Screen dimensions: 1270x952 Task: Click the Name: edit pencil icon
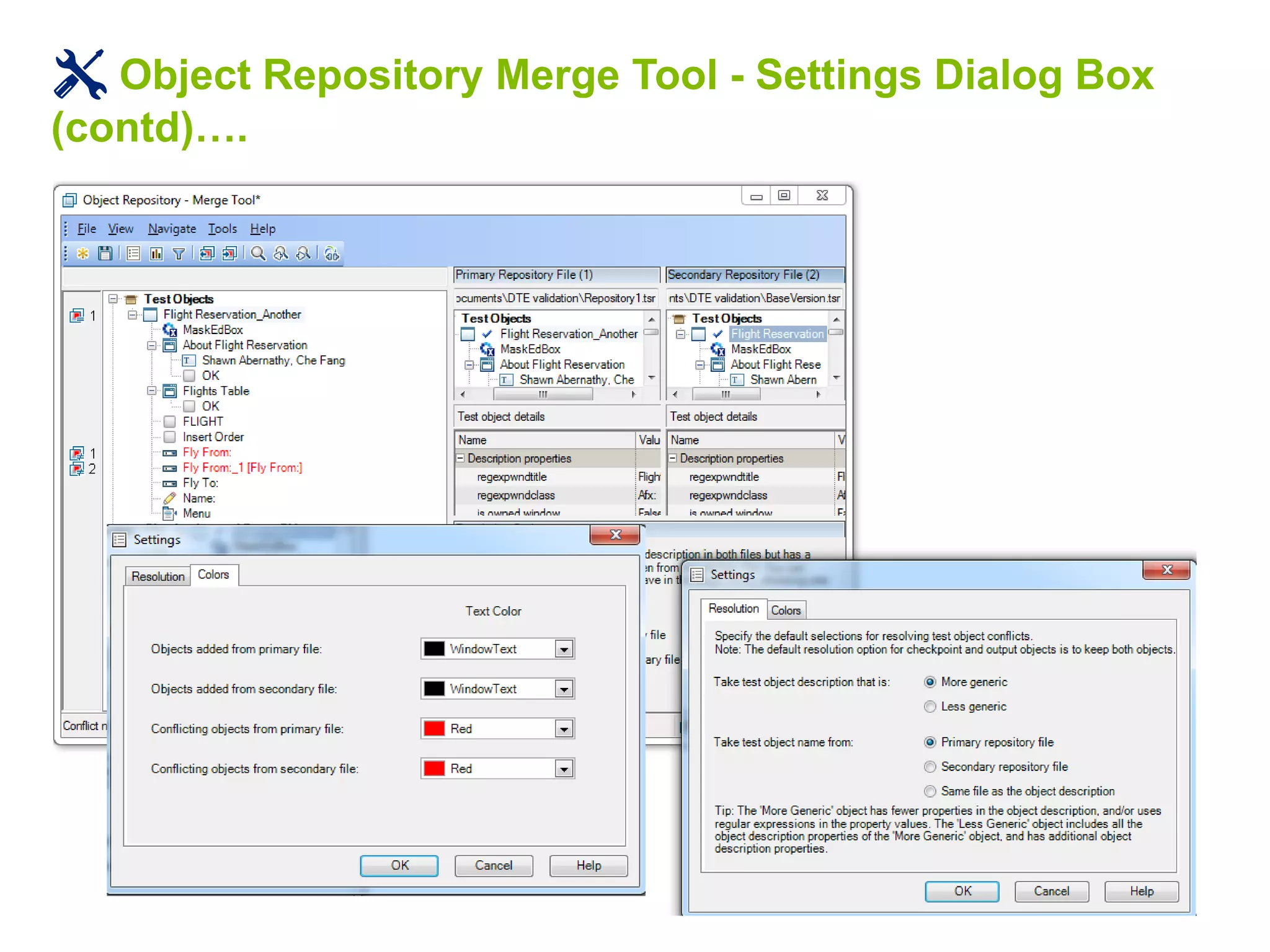170,498
